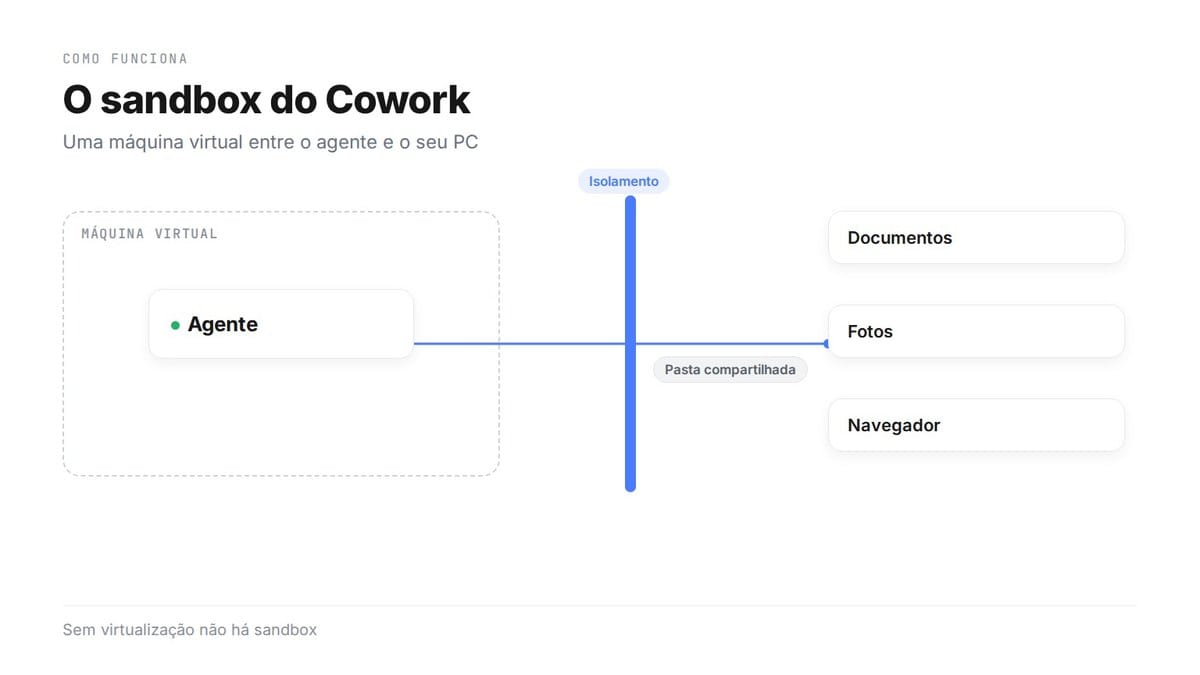This screenshot has height=675, width=1200.
Task: Click the Pasta compartilhada label pill
Action: coord(730,370)
